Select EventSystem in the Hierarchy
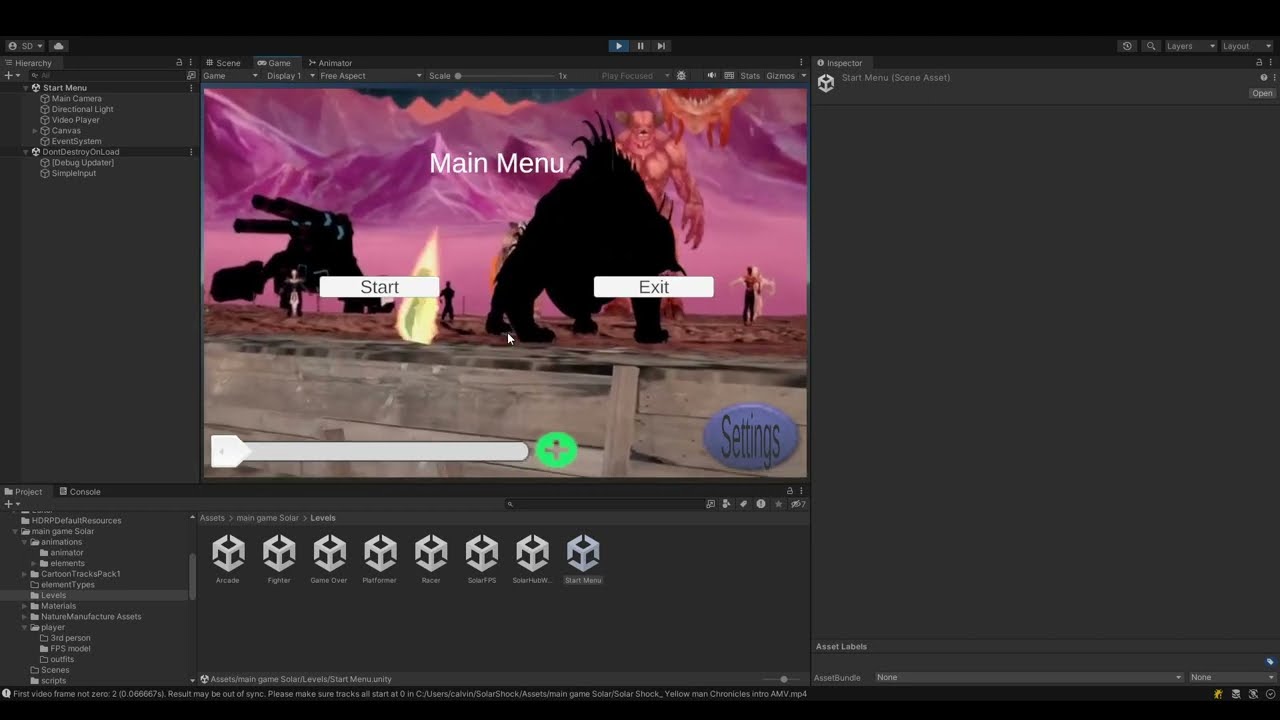Viewport: 1280px width, 720px height. click(x=76, y=141)
